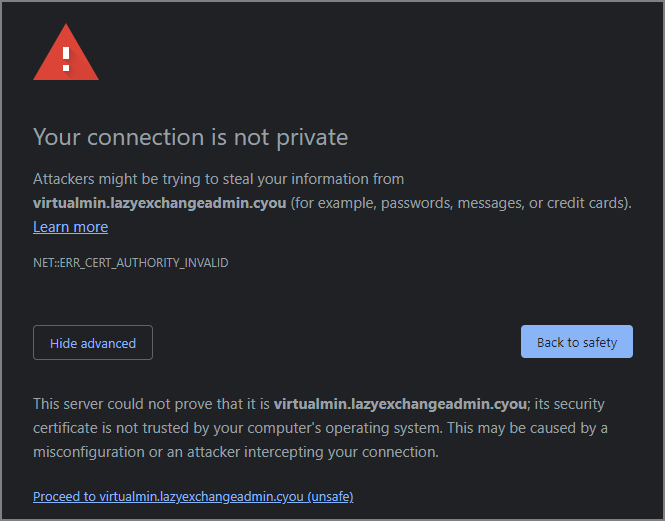Screen dimensions: 665x521
Task: Click the word "private" in the heading
Action: pyautogui.click(x=312, y=138)
